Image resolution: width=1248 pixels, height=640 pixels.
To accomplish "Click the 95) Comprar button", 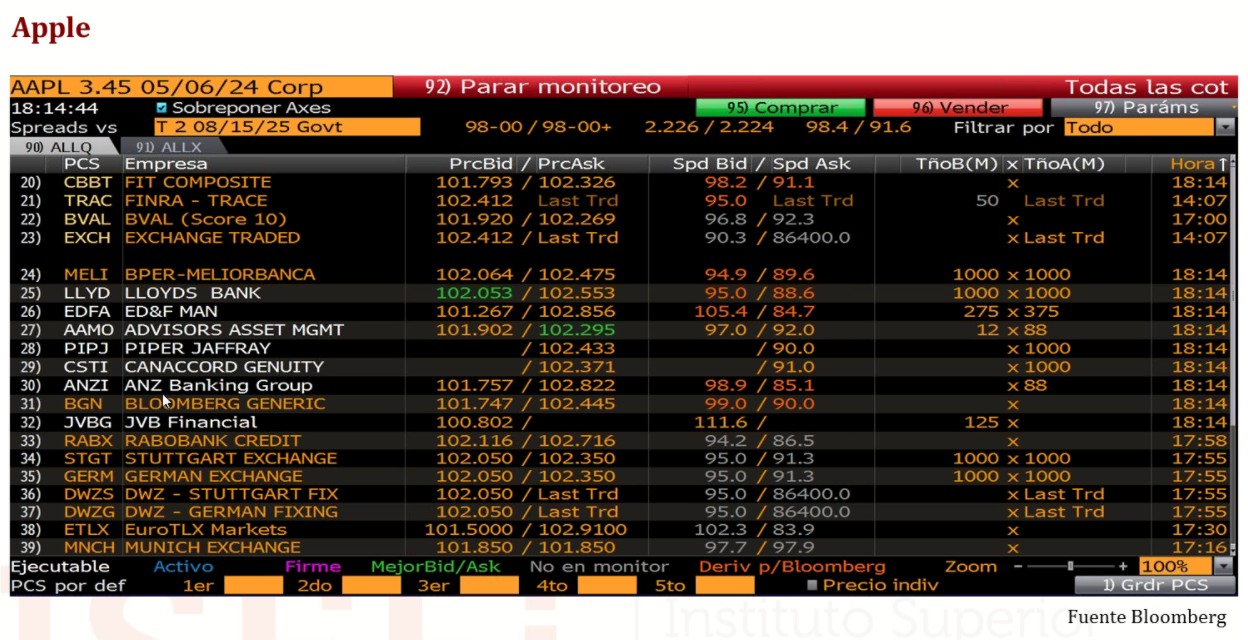I will tap(781, 108).
